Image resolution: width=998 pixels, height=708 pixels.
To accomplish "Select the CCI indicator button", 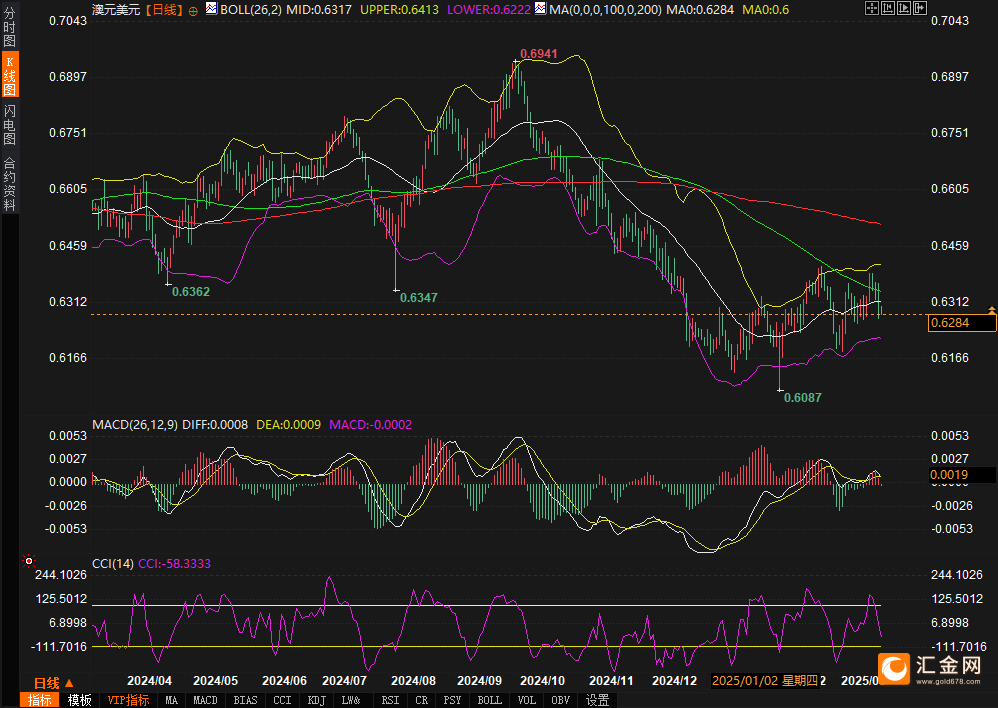I will pos(282,700).
